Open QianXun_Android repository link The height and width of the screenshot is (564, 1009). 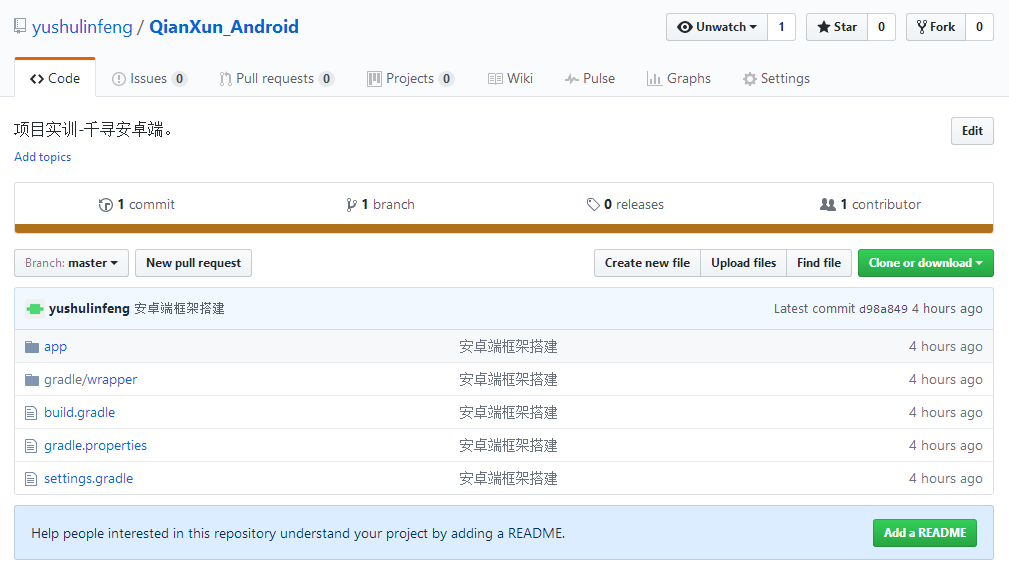pyautogui.click(x=224, y=27)
